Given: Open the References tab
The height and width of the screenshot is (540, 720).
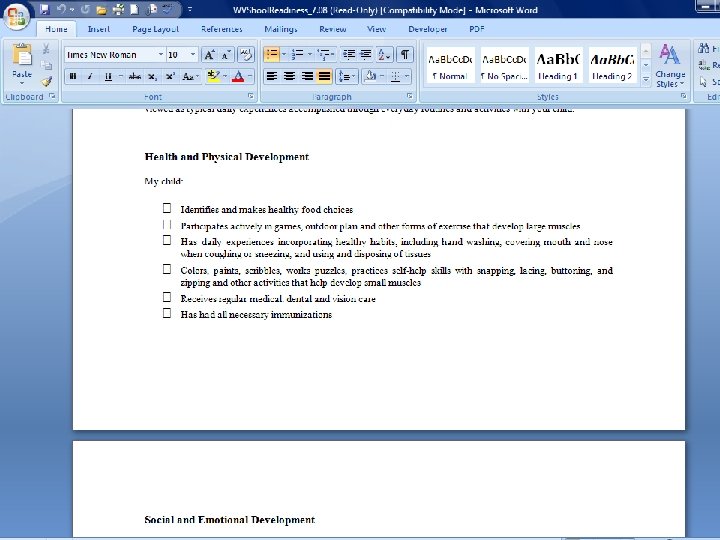Looking at the screenshot, I should point(222,29).
